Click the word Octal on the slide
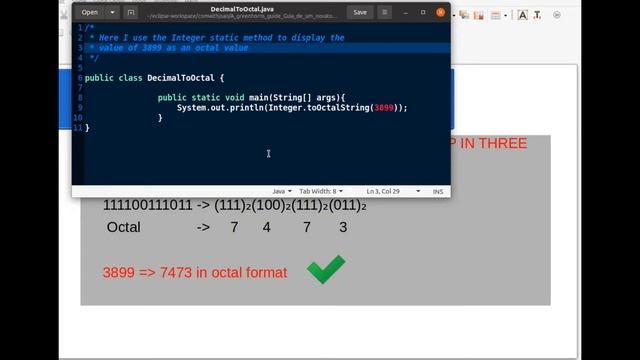 123,227
